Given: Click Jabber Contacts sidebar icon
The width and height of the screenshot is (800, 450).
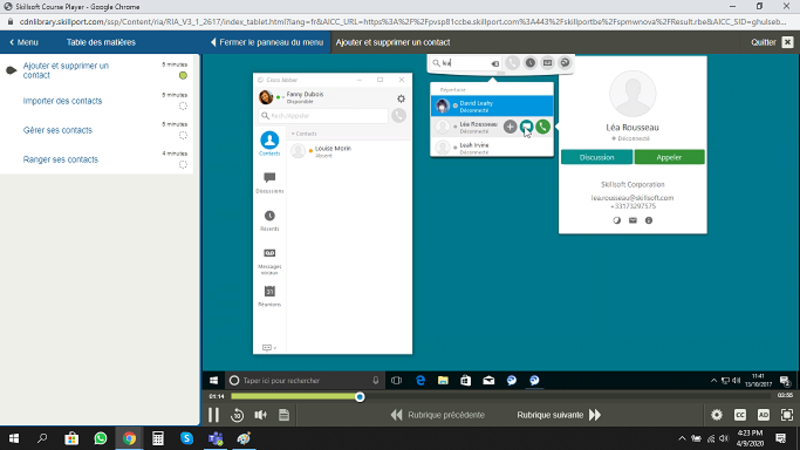Looking at the screenshot, I should pyautogui.click(x=269, y=143).
